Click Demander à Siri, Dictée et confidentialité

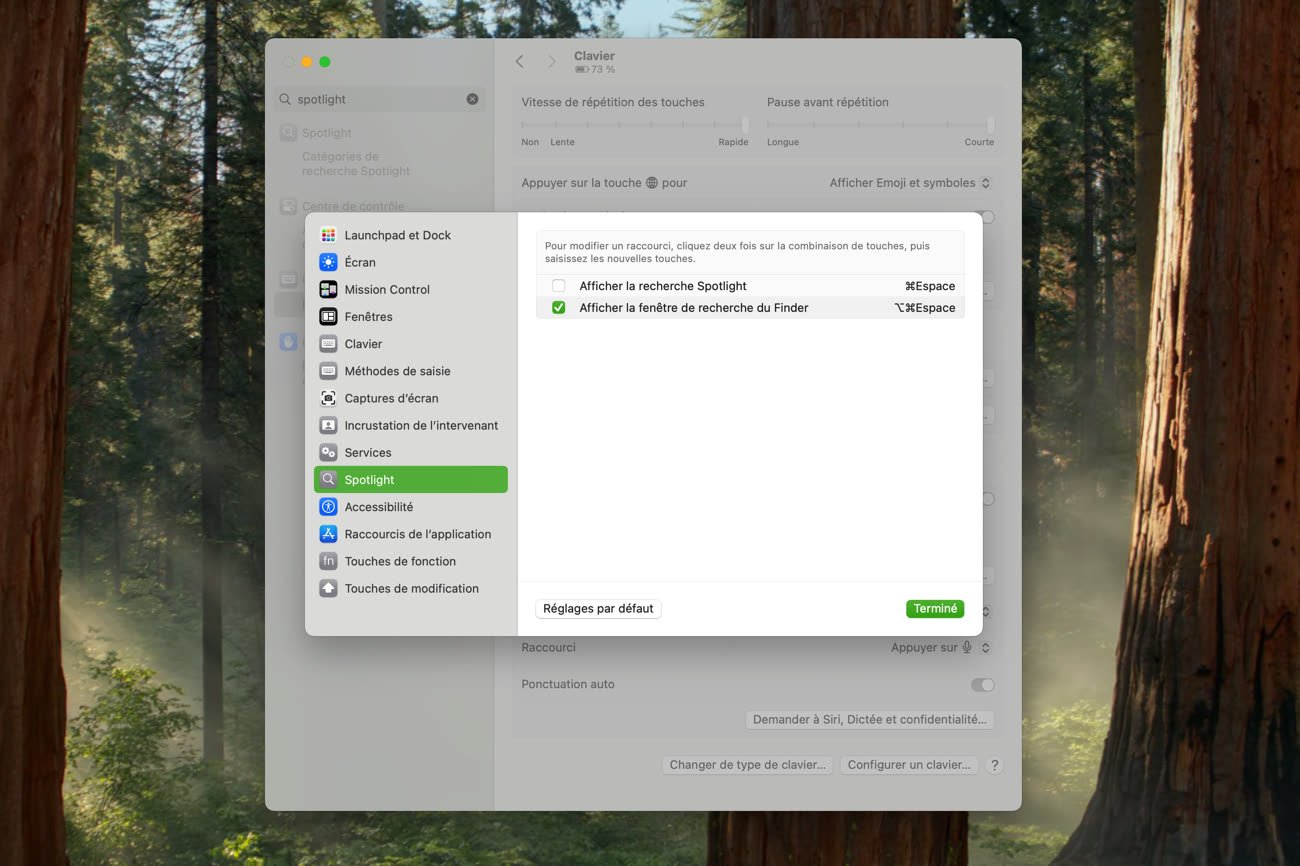pyautogui.click(x=869, y=719)
